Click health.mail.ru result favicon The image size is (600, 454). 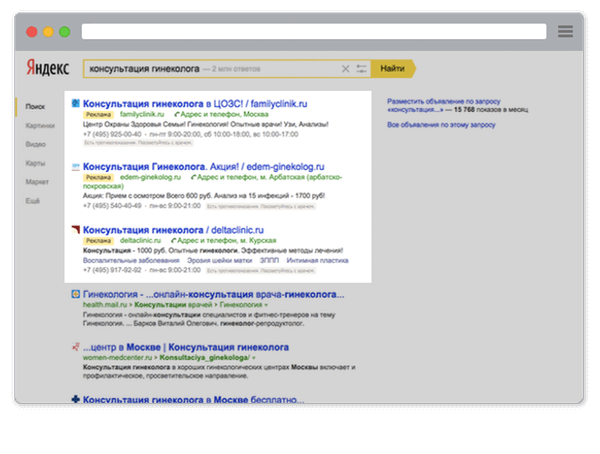pyautogui.click(x=76, y=294)
